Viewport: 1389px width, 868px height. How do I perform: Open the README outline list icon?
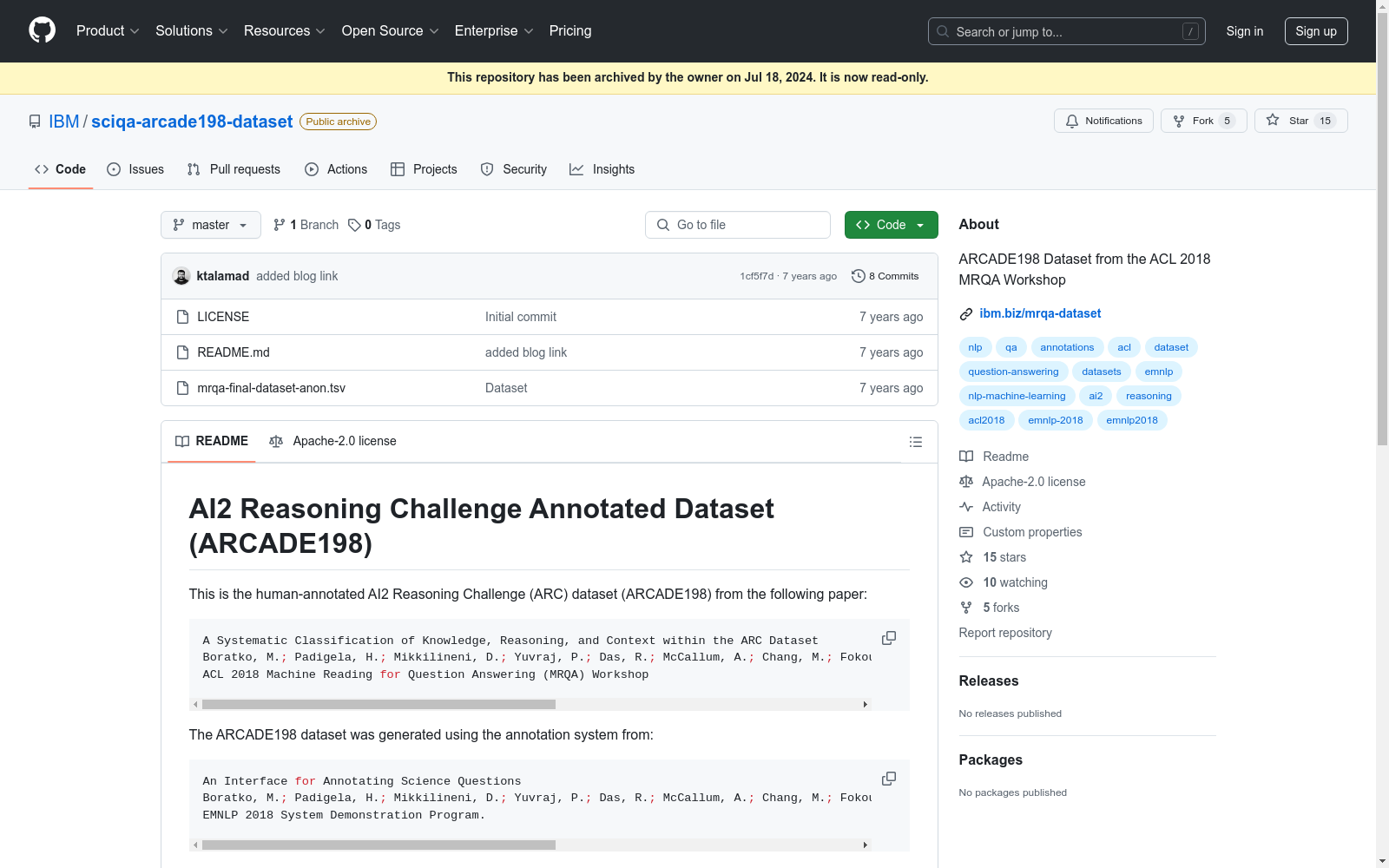click(x=915, y=442)
